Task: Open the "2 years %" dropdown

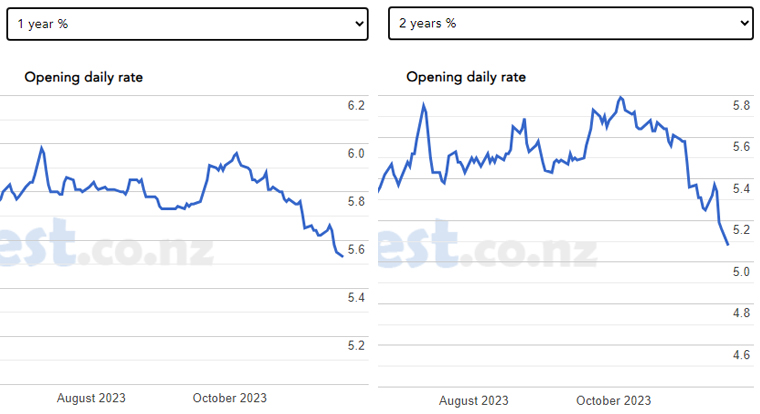Action: (x=569, y=24)
